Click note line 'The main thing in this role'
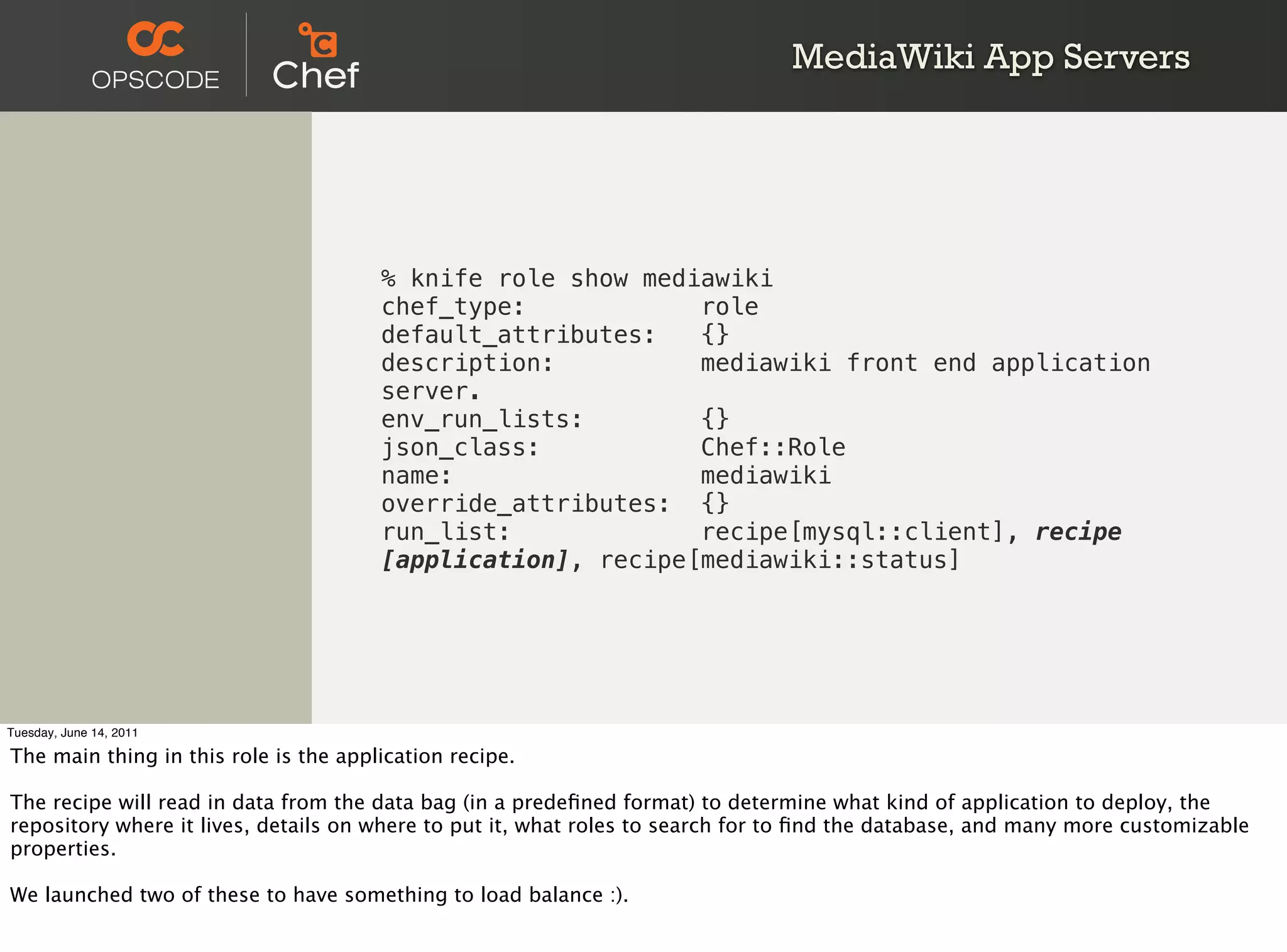Image resolution: width=1287 pixels, height=952 pixels. (262, 756)
